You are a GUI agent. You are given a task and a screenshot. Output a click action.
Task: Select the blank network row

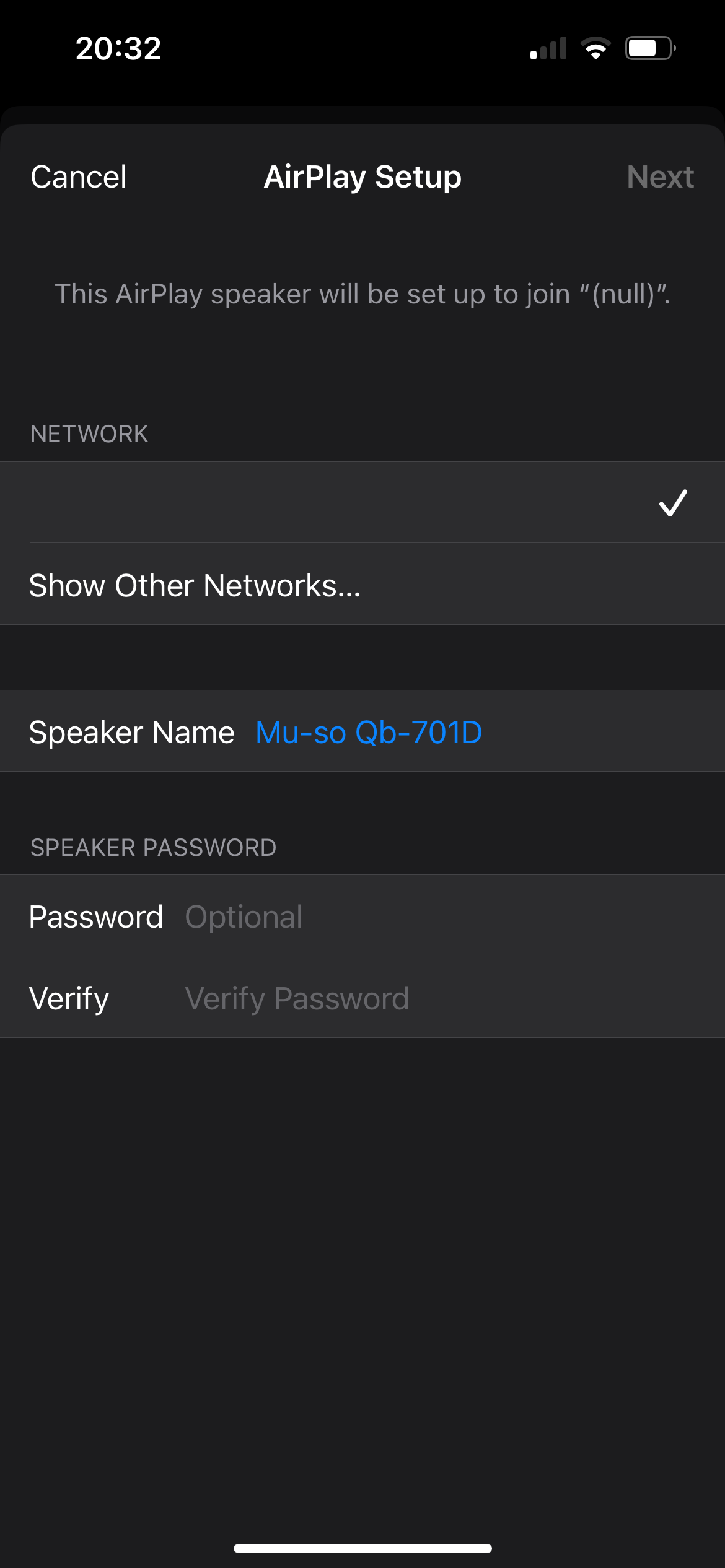tap(335, 502)
